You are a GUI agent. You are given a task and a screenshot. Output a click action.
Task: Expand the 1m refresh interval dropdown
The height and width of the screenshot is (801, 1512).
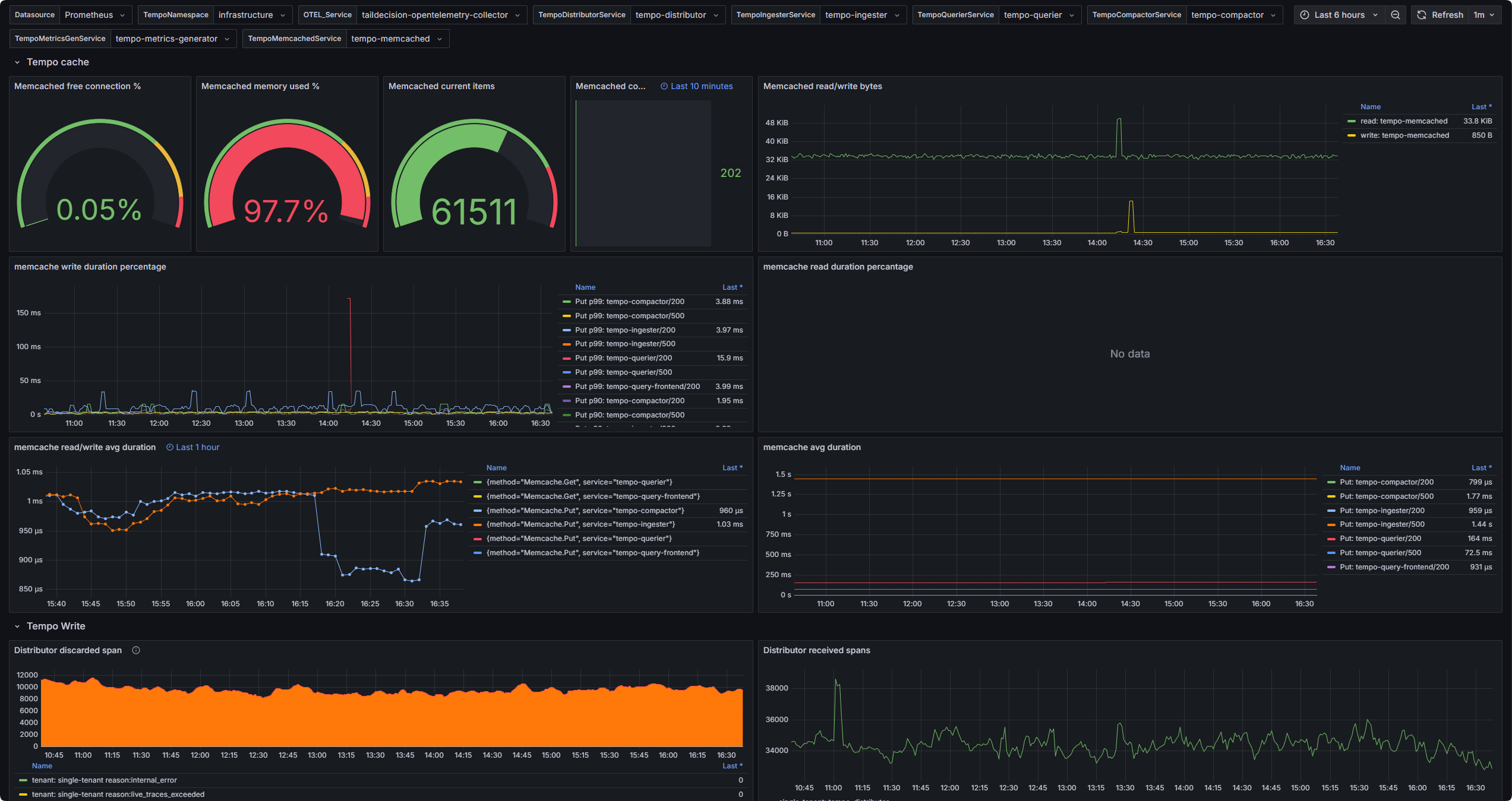coord(1484,15)
